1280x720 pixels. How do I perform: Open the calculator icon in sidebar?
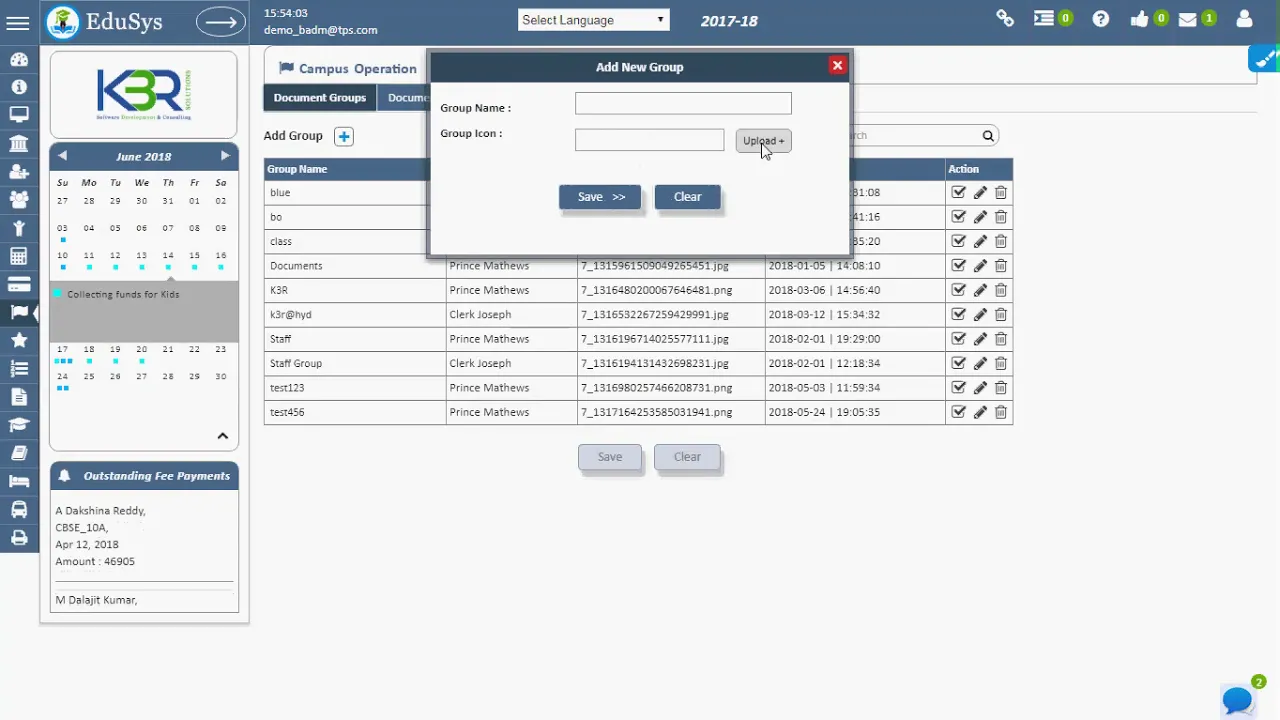(x=18, y=257)
